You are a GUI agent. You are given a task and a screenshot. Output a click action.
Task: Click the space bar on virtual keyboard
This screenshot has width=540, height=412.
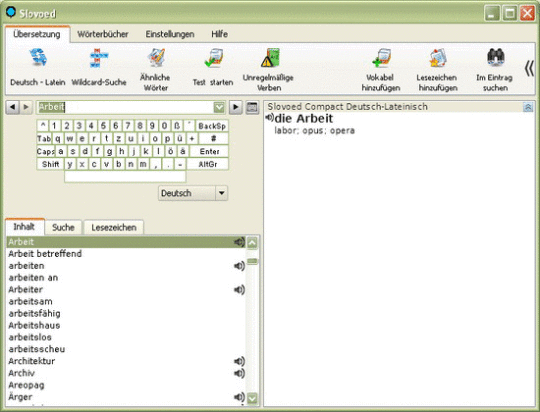point(125,176)
